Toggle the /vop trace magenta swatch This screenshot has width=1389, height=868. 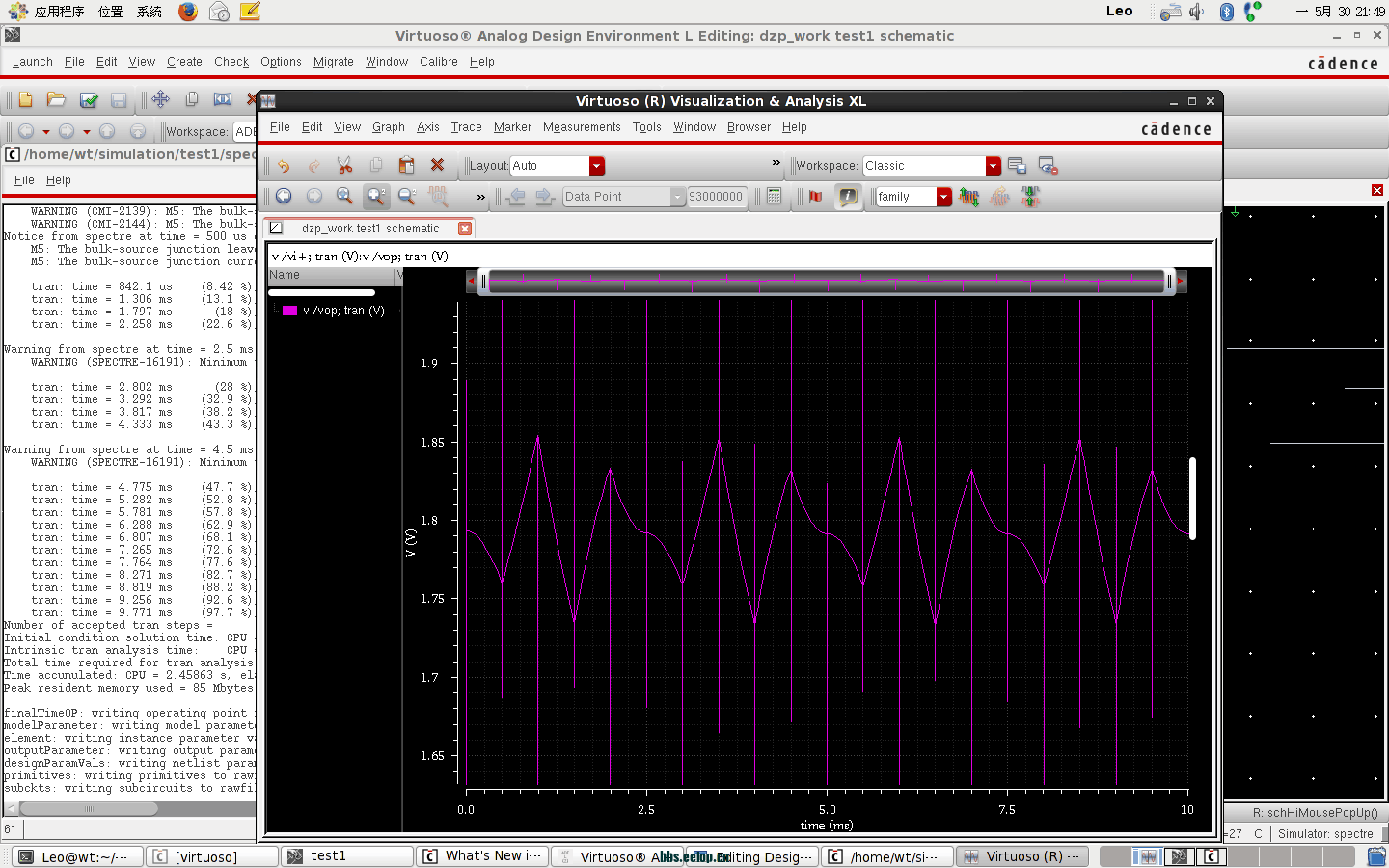[x=289, y=311]
